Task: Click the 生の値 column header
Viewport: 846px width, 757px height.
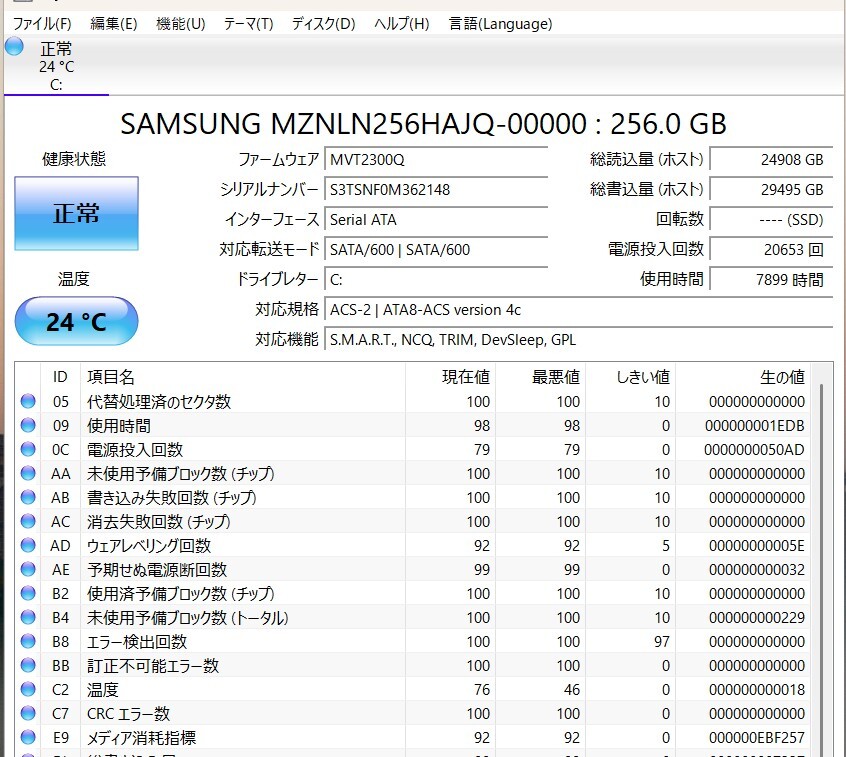Action: 743,377
